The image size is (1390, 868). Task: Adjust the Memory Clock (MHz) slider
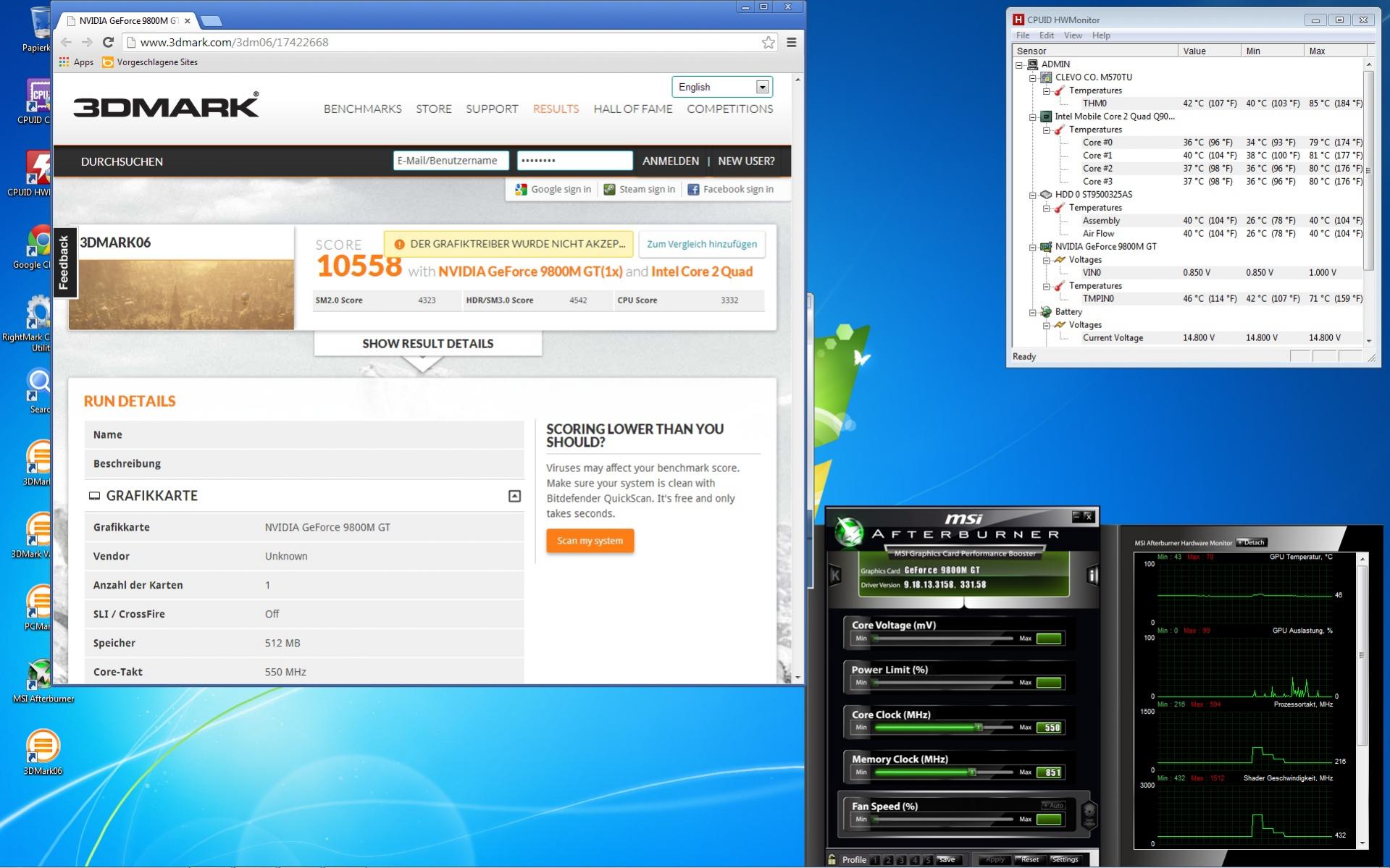pos(944,772)
